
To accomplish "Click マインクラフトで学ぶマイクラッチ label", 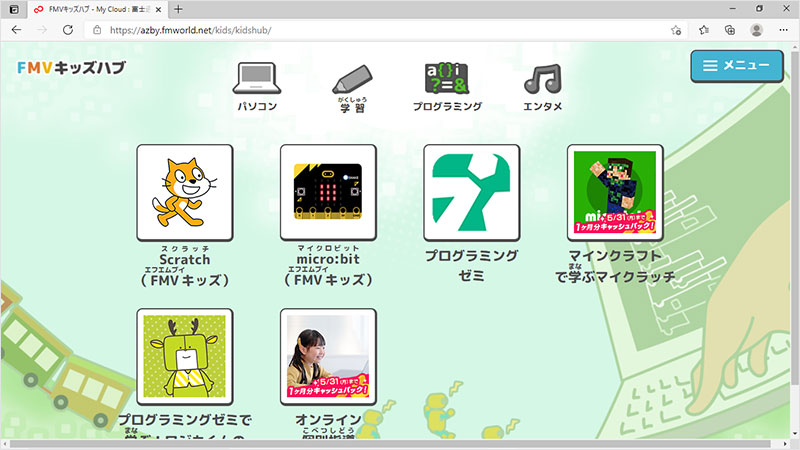I will tap(615, 266).
